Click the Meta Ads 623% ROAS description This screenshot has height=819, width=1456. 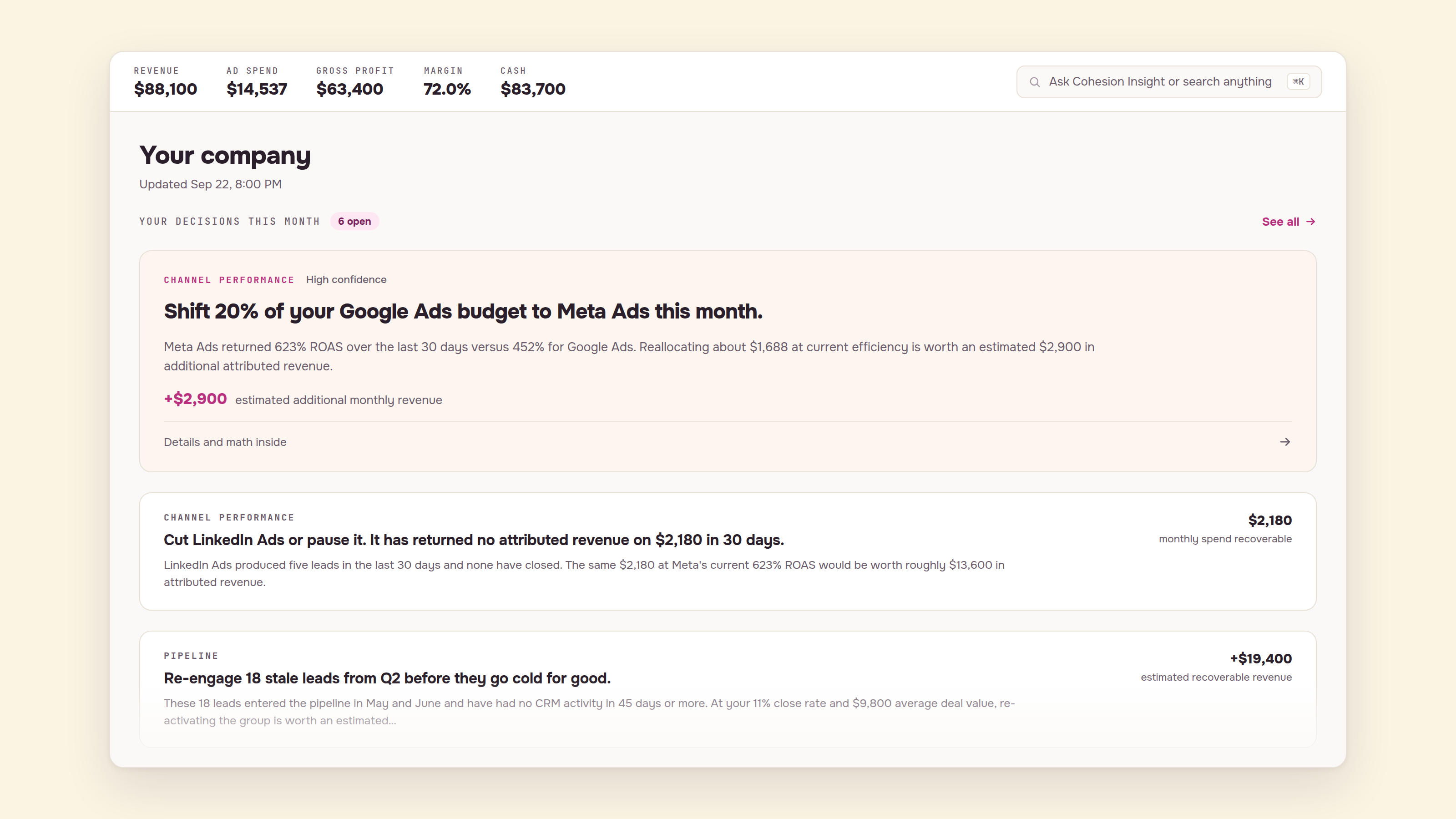click(x=629, y=357)
